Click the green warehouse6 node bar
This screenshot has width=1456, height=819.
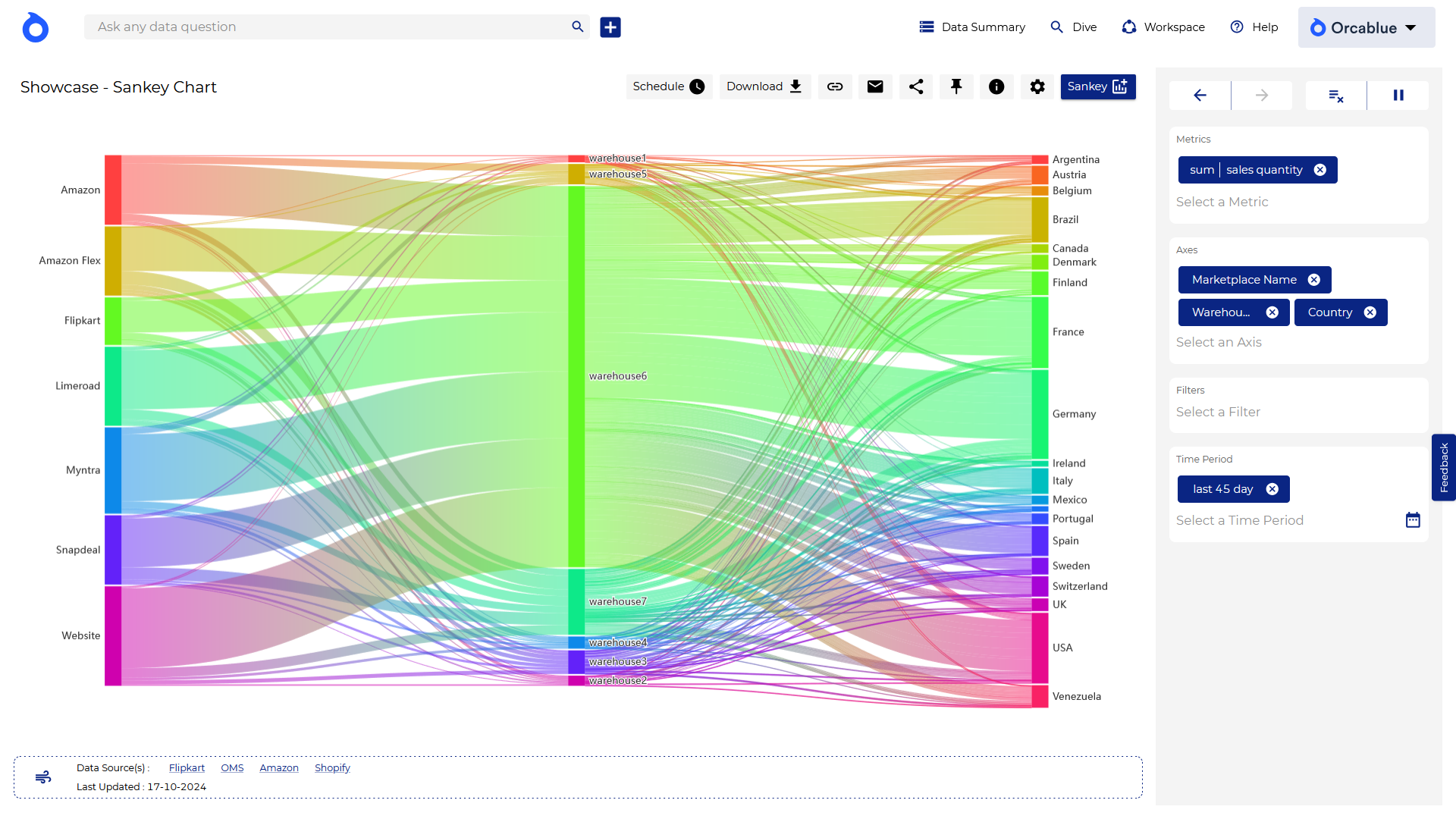click(x=576, y=376)
